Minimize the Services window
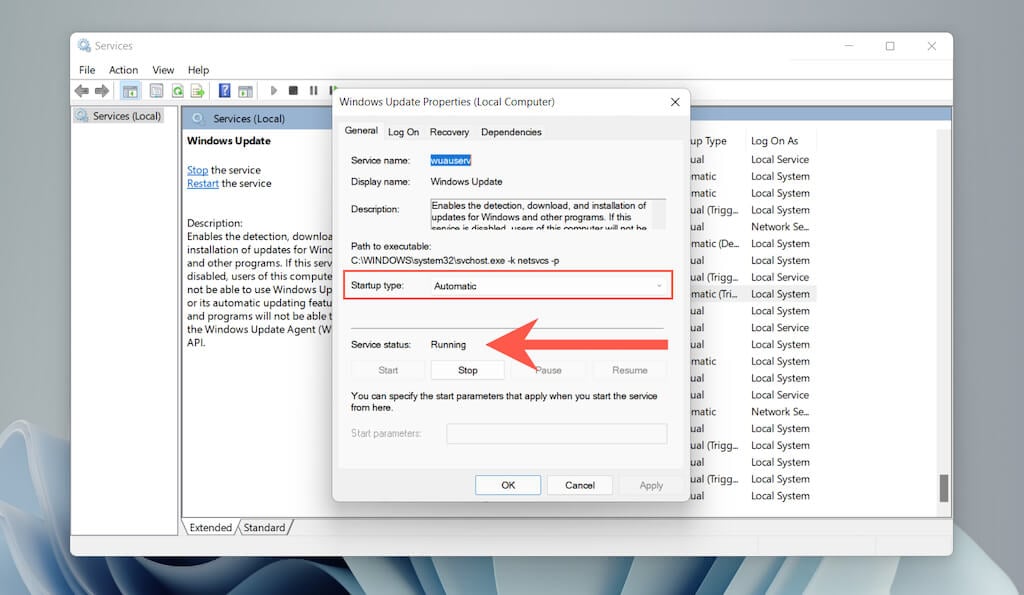Image resolution: width=1024 pixels, height=595 pixels. click(x=848, y=46)
